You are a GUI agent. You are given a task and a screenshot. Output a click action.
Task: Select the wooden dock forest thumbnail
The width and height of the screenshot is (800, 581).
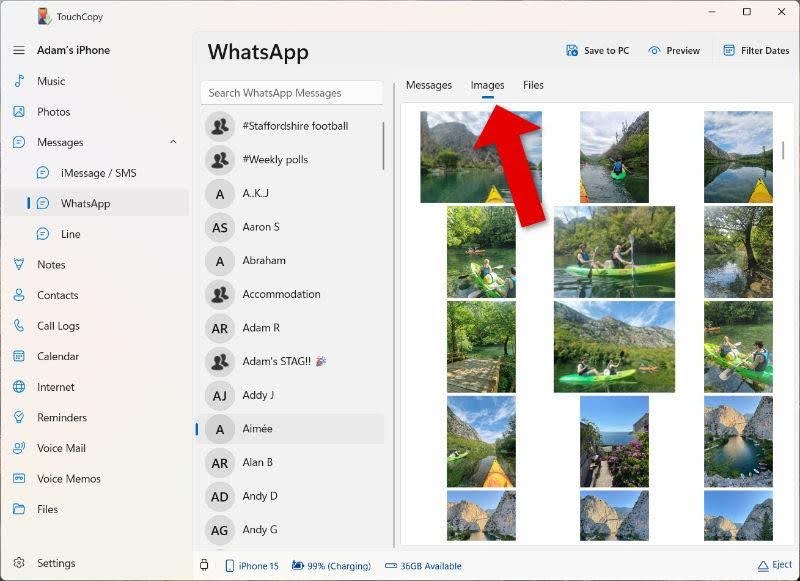481,347
